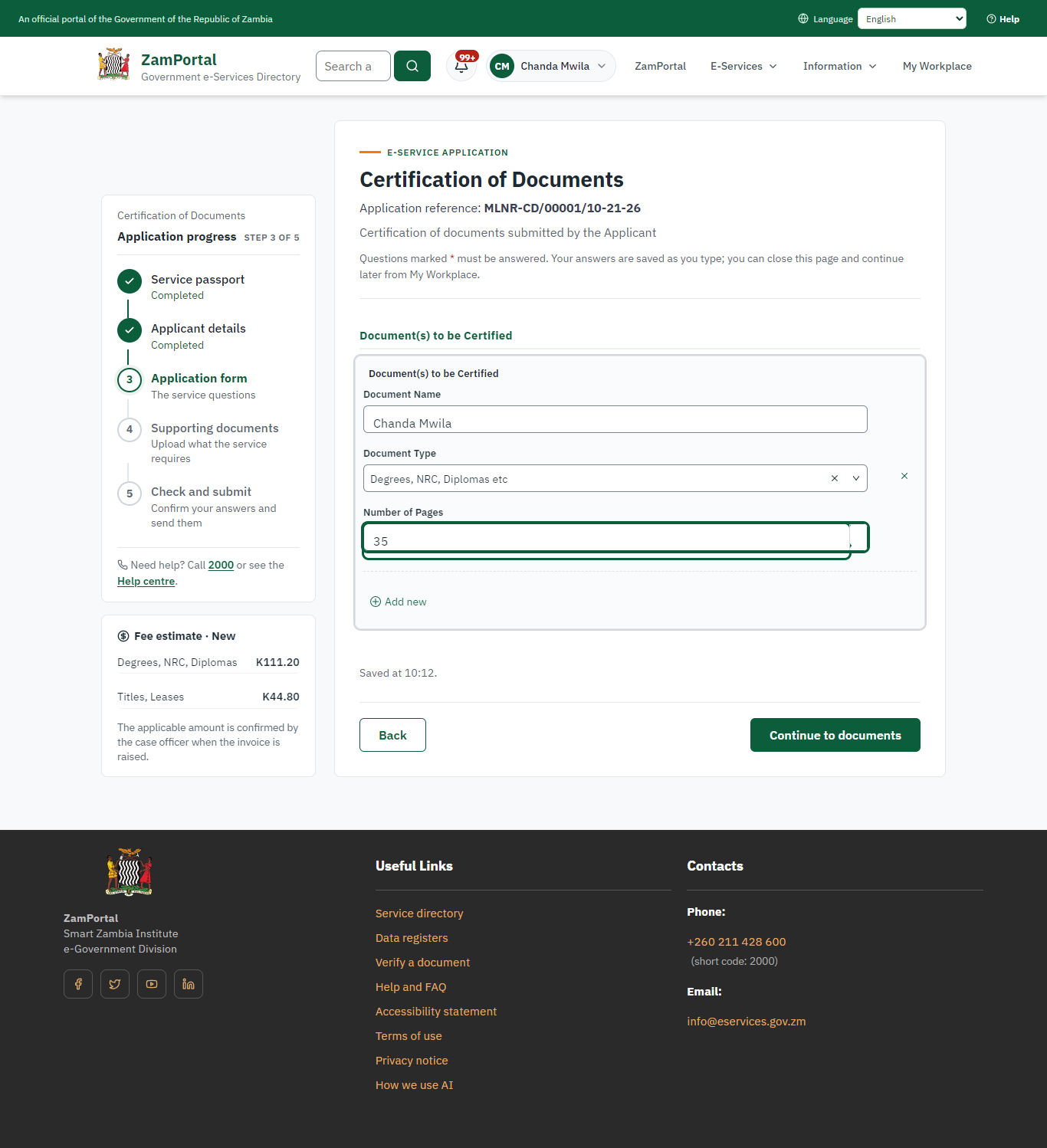Image resolution: width=1047 pixels, height=1148 pixels.
Task: Open Verify a document link
Action: [x=422, y=963]
